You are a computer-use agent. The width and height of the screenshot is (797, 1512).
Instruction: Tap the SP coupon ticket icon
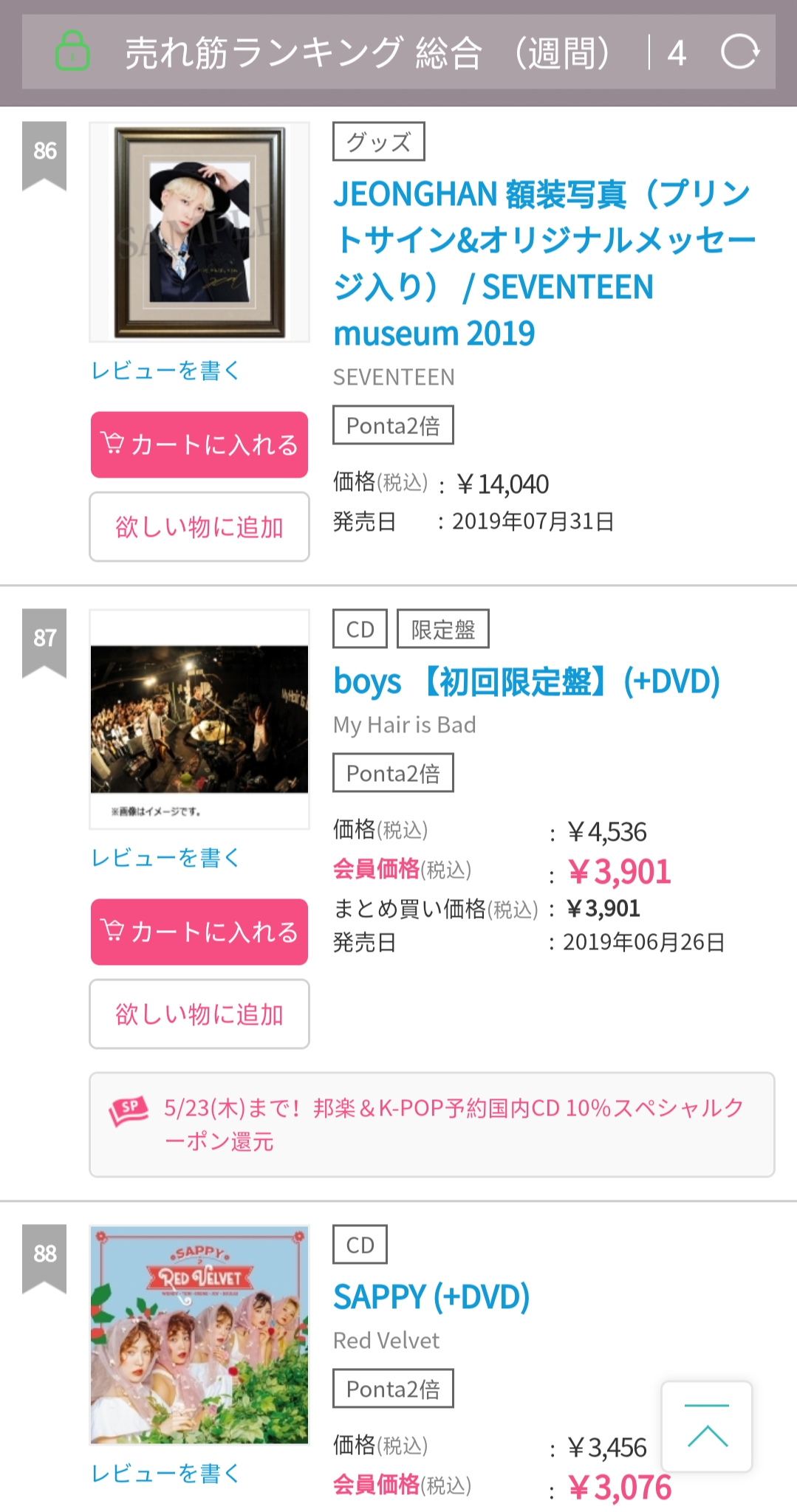click(129, 1110)
